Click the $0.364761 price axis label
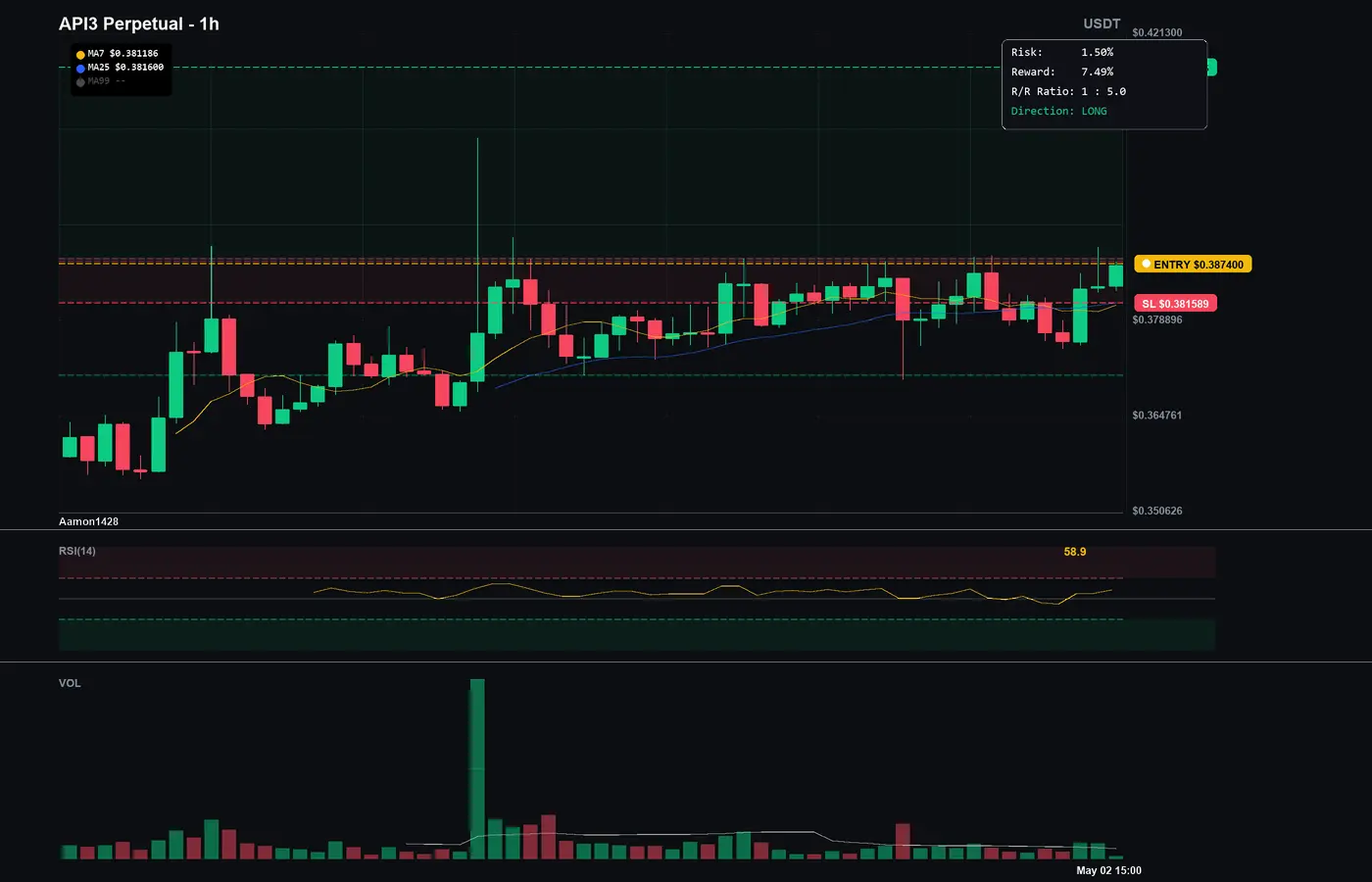 tap(1156, 416)
